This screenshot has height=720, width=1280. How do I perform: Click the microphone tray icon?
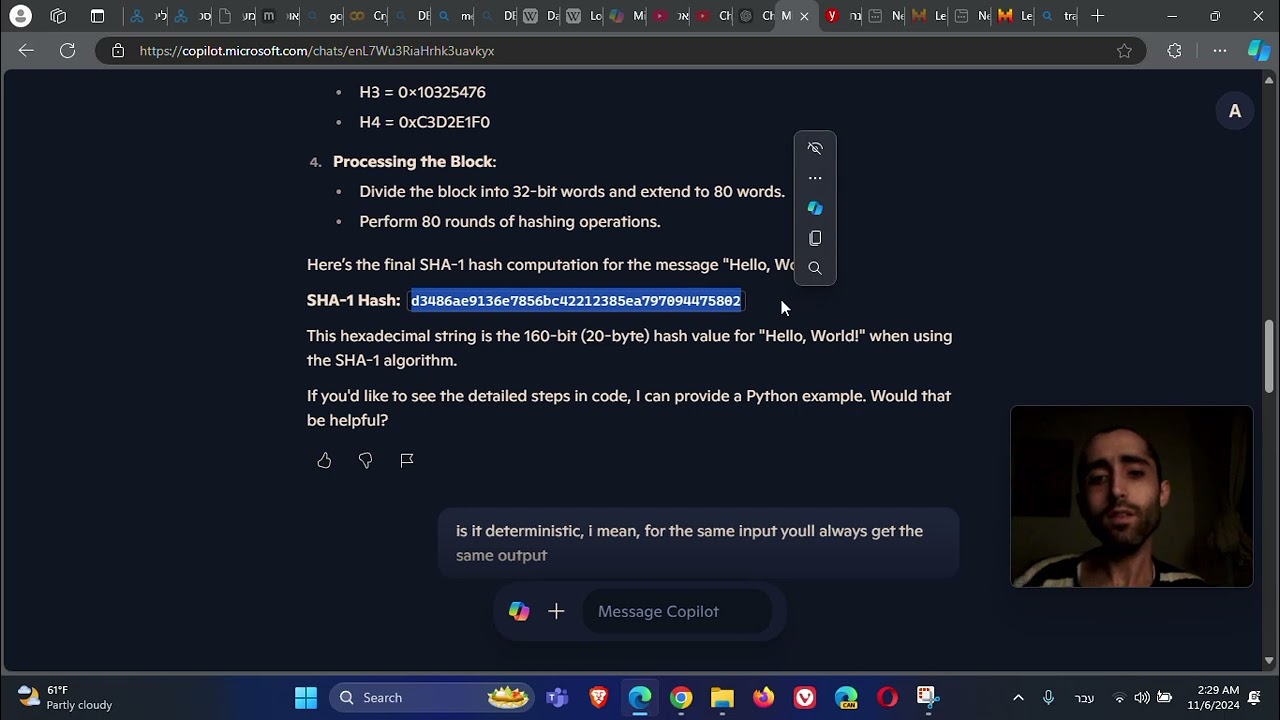1048,698
